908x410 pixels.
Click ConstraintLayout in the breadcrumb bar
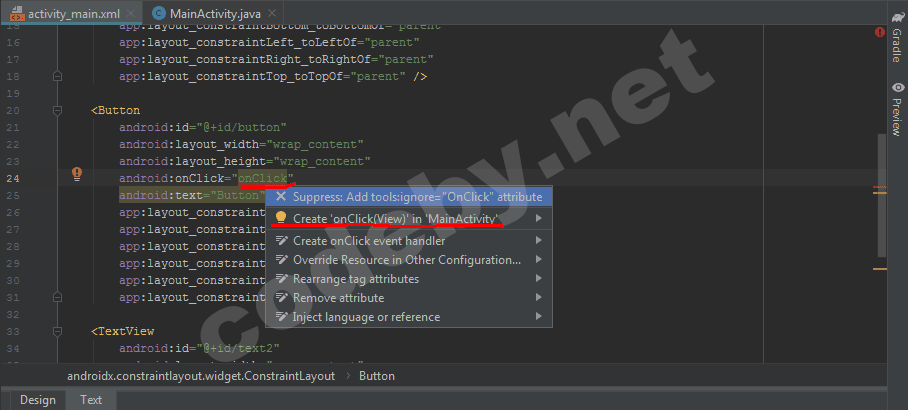pyautogui.click(x=201, y=376)
